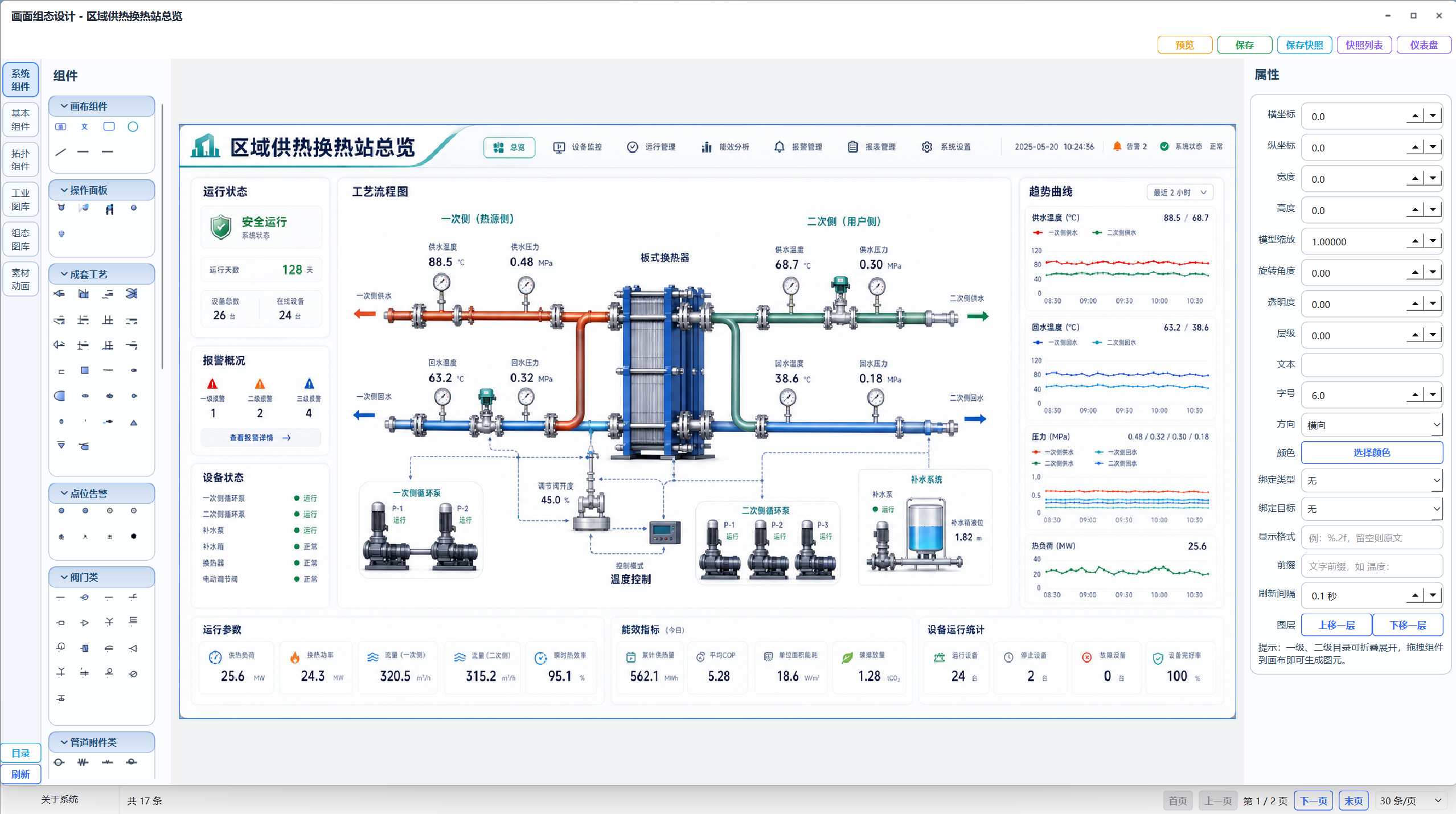Click the building logo beside the title
This screenshot has height=814, width=1456.
click(x=206, y=146)
